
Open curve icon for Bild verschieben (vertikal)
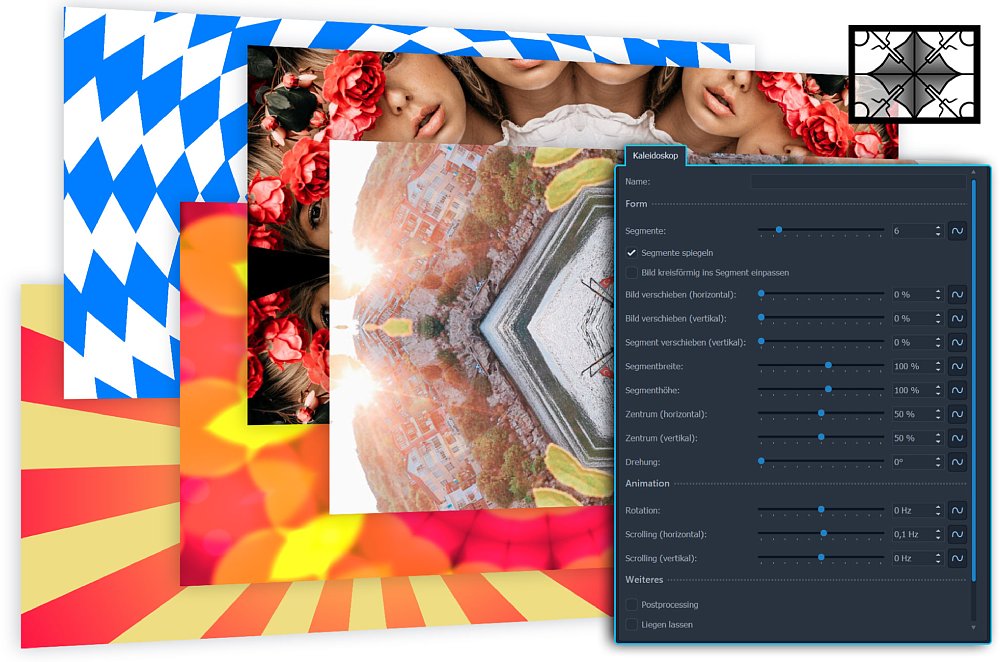click(957, 318)
